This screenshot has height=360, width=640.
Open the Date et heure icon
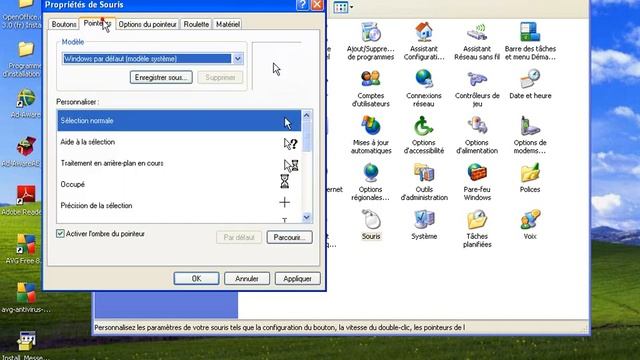530,84
